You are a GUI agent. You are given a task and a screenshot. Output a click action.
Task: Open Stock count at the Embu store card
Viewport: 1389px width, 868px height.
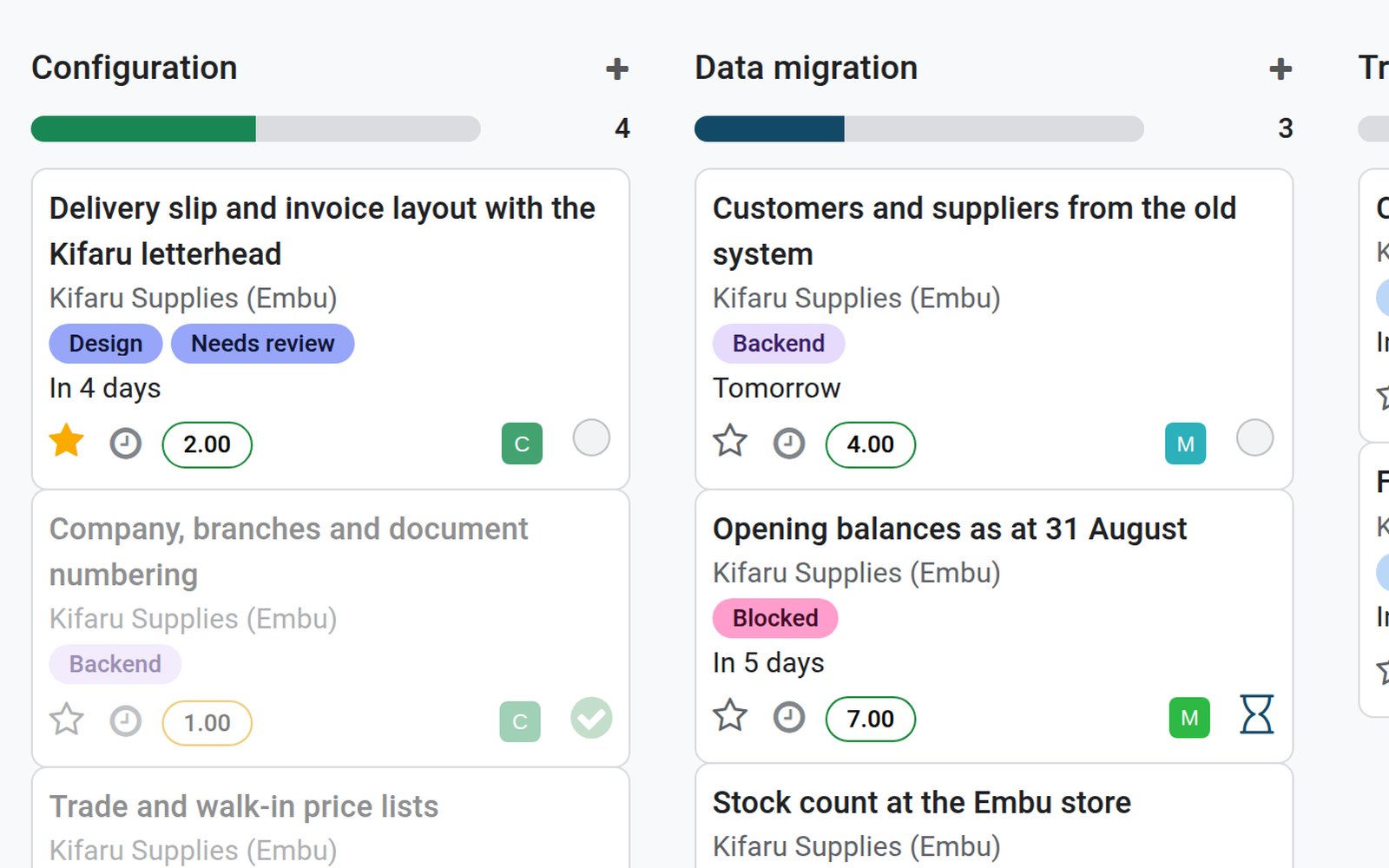click(x=922, y=803)
